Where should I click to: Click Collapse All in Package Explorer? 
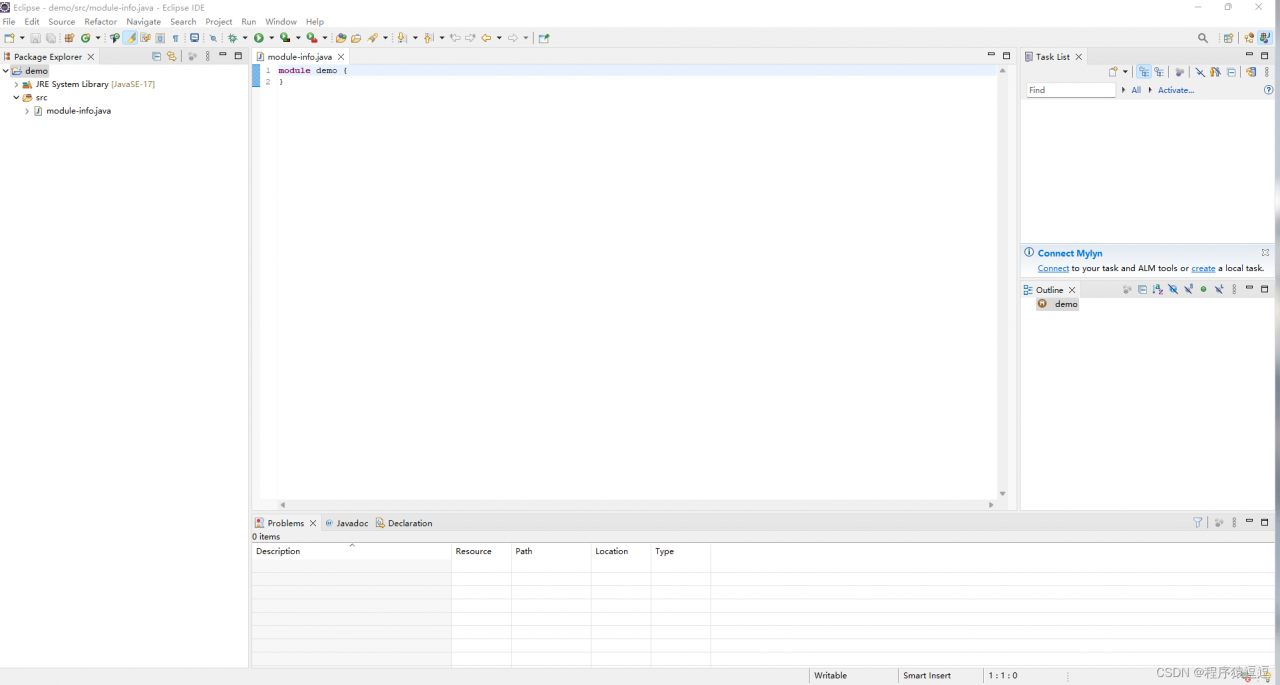pyautogui.click(x=156, y=56)
